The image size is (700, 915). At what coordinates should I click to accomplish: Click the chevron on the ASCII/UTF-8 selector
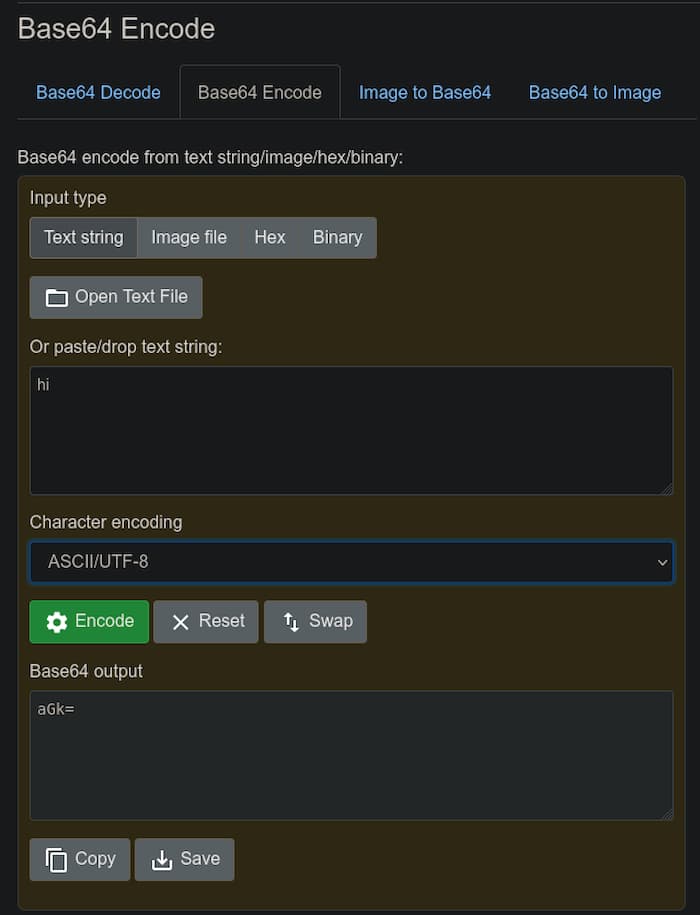pos(662,562)
